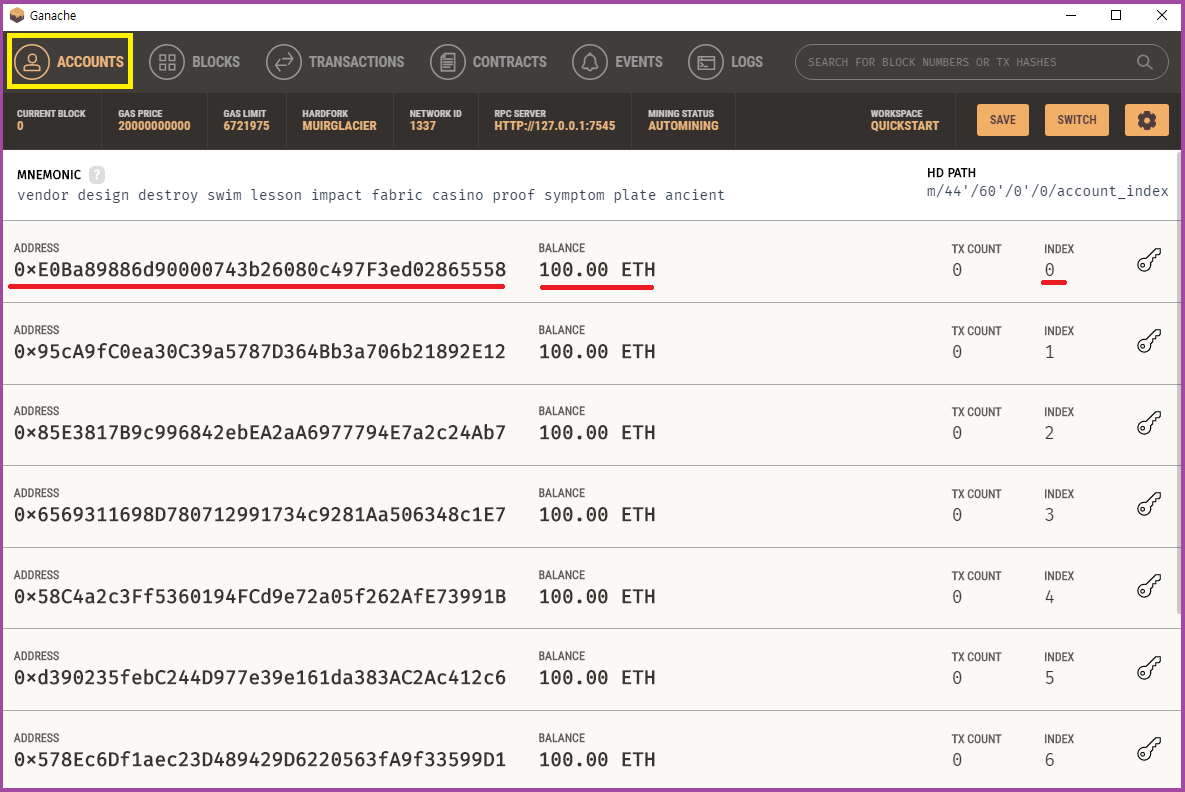Show private key for index 2 account
The height and width of the screenshot is (792, 1185).
(x=1149, y=424)
